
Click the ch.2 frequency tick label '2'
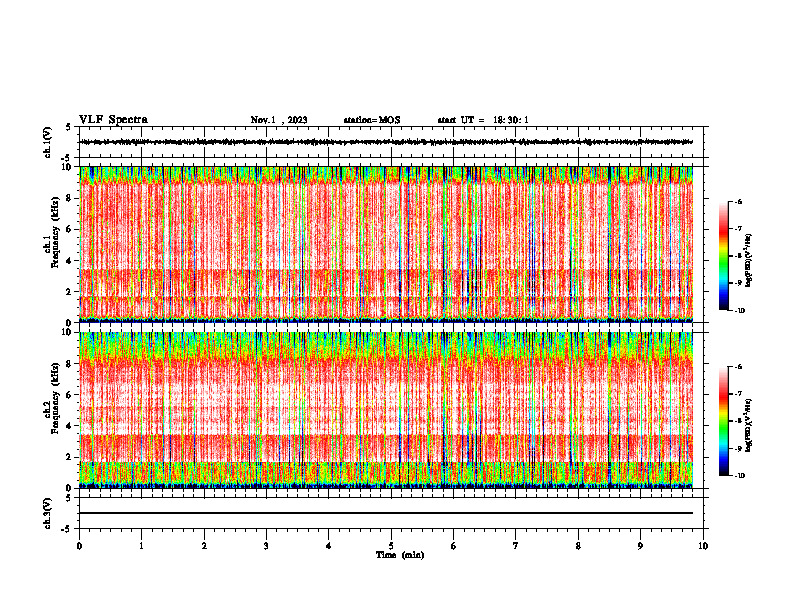pyautogui.click(x=69, y=457)
